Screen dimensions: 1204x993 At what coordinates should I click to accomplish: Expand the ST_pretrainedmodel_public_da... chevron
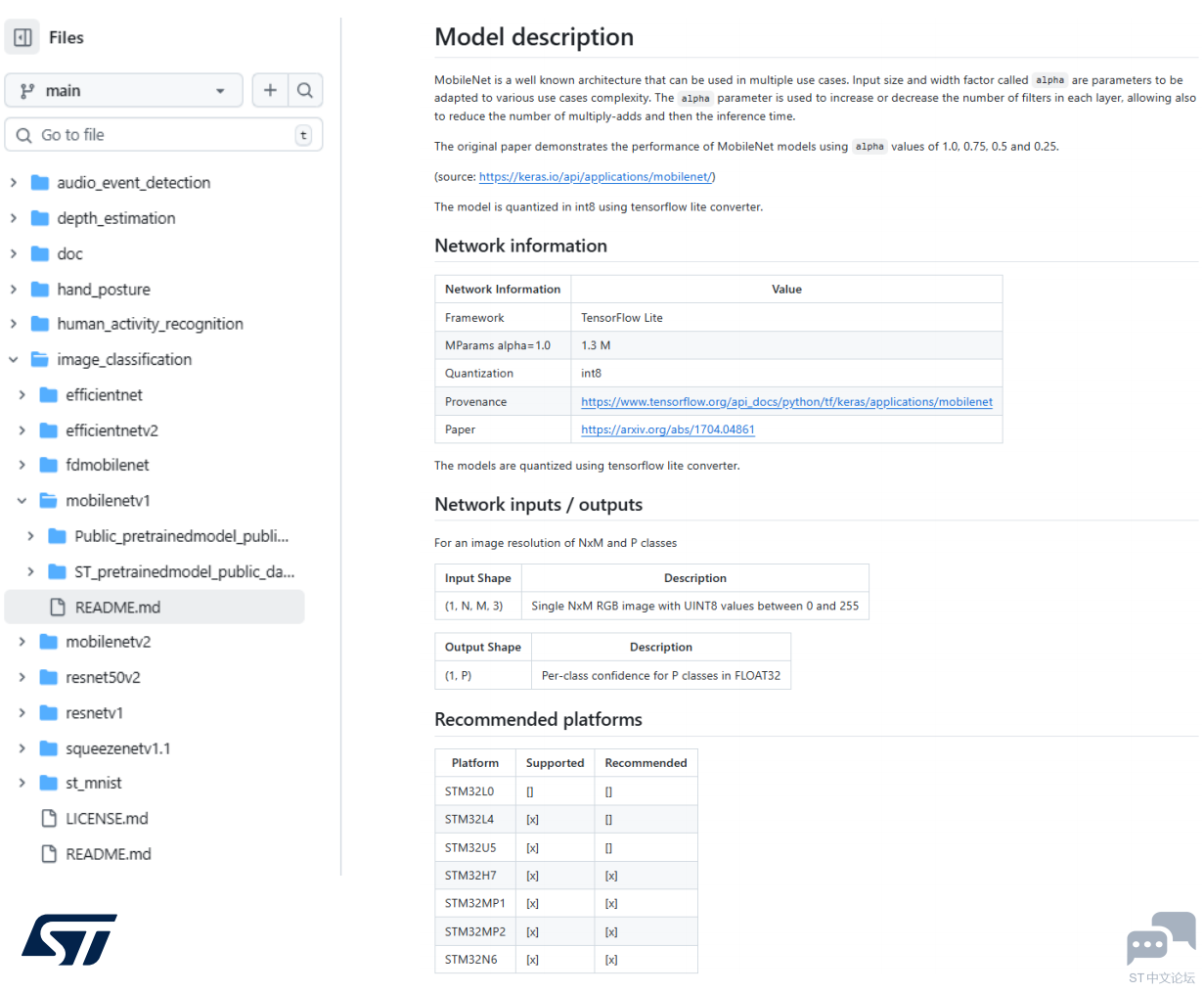[31, 571]
